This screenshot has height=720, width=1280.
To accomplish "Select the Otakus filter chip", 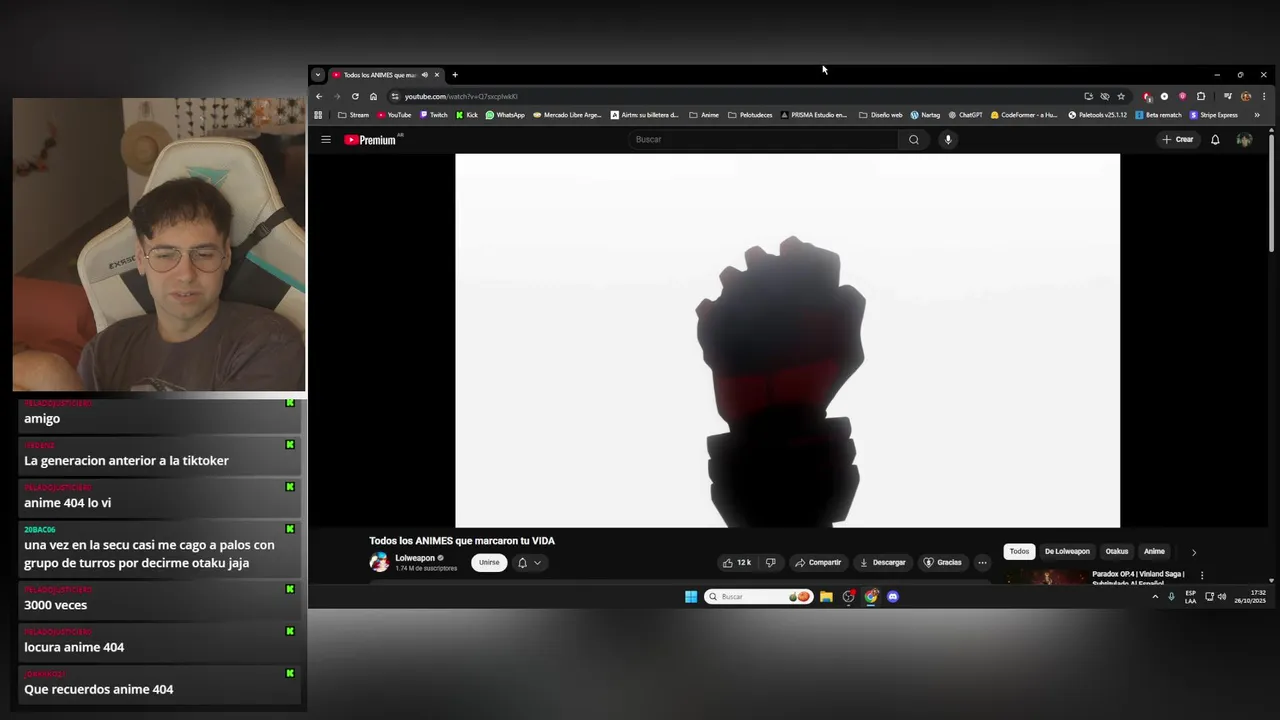I will [x=1117, y=552].
